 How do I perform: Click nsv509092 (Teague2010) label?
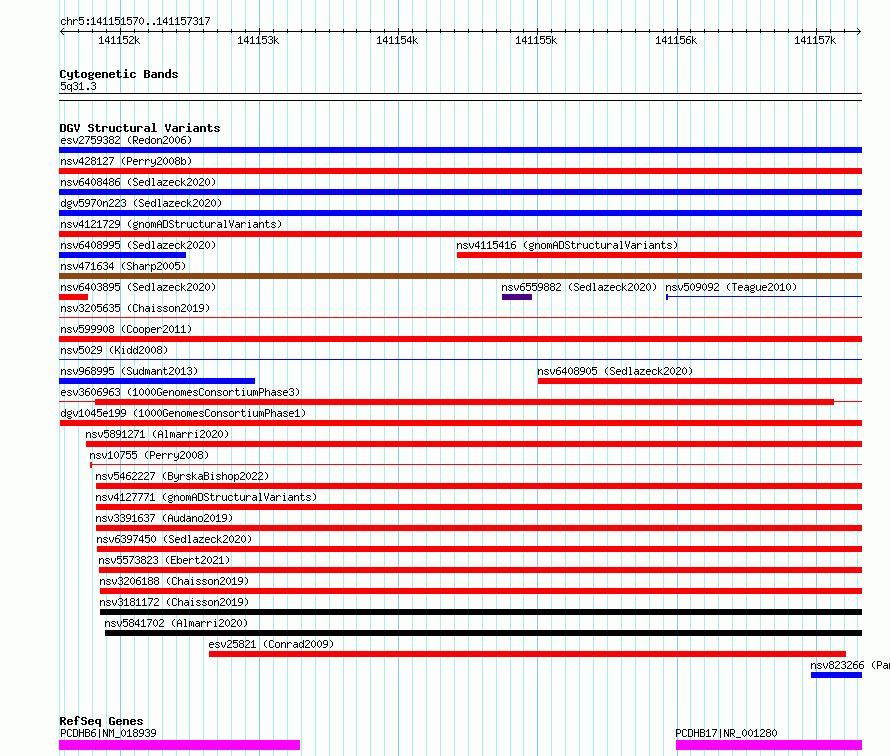click(731, 287)
